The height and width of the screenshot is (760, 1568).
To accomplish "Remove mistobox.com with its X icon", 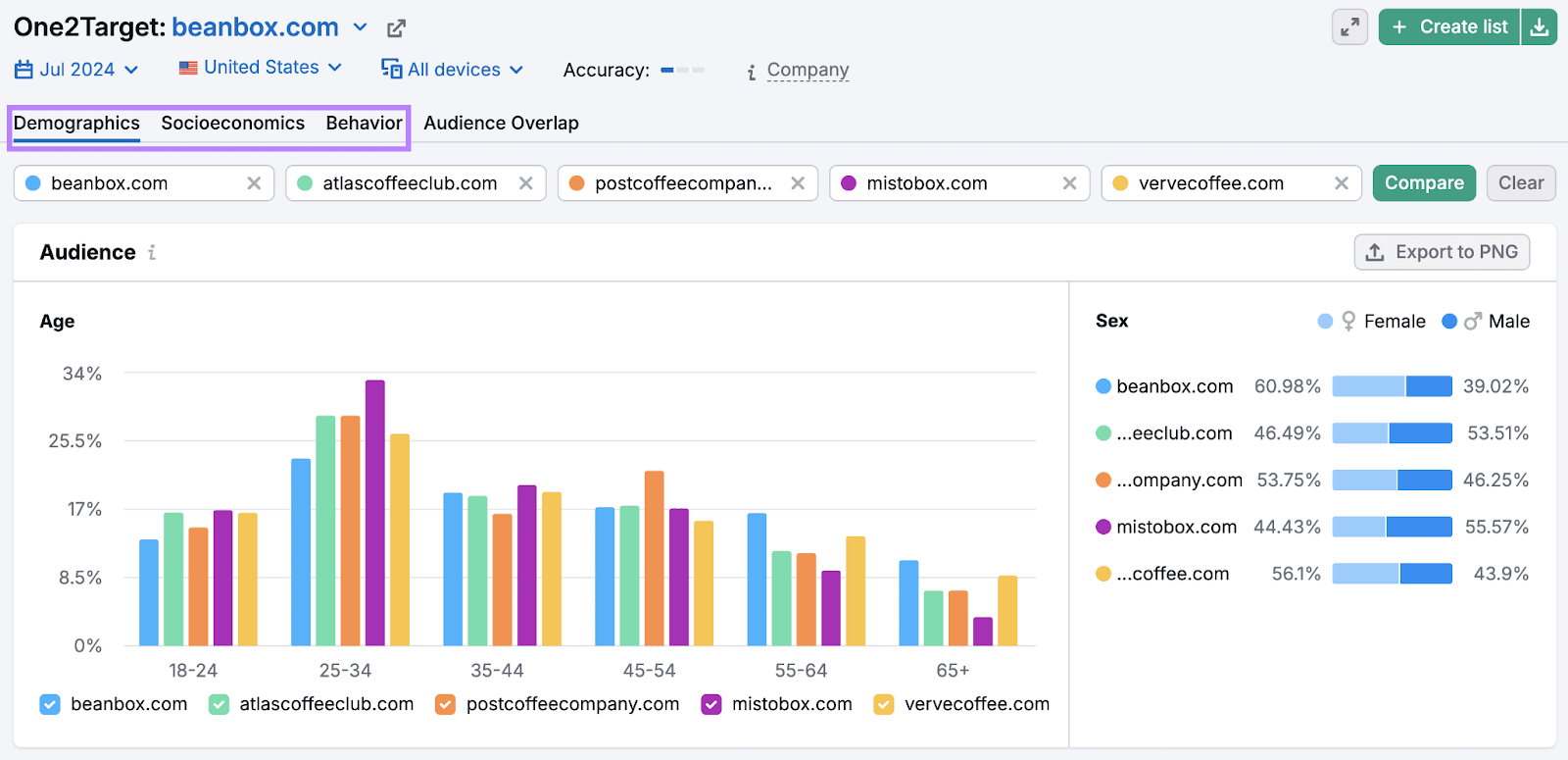I will point(1069,183).
